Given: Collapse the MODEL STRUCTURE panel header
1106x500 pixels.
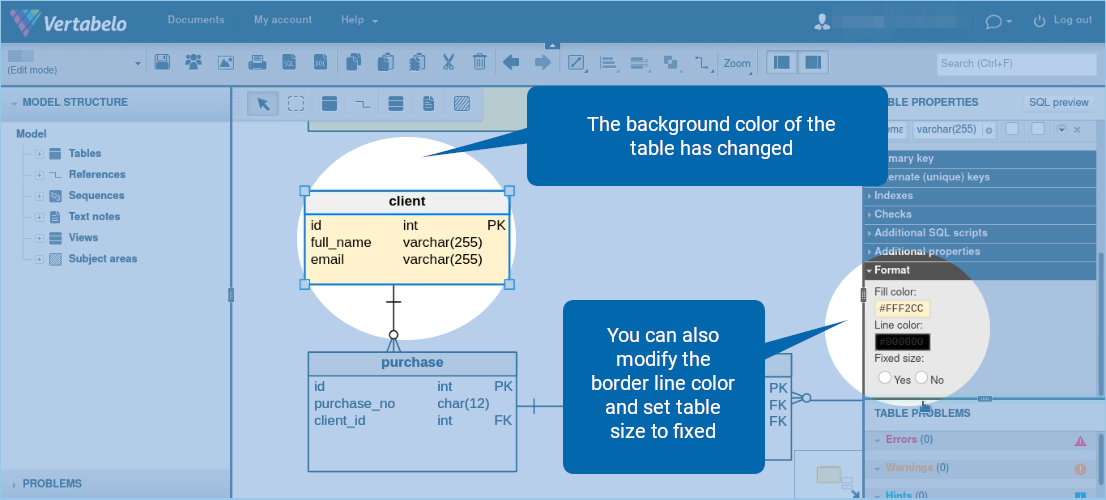Looking at the screenshot, I should pyautogui.click(x=116, y=103).
